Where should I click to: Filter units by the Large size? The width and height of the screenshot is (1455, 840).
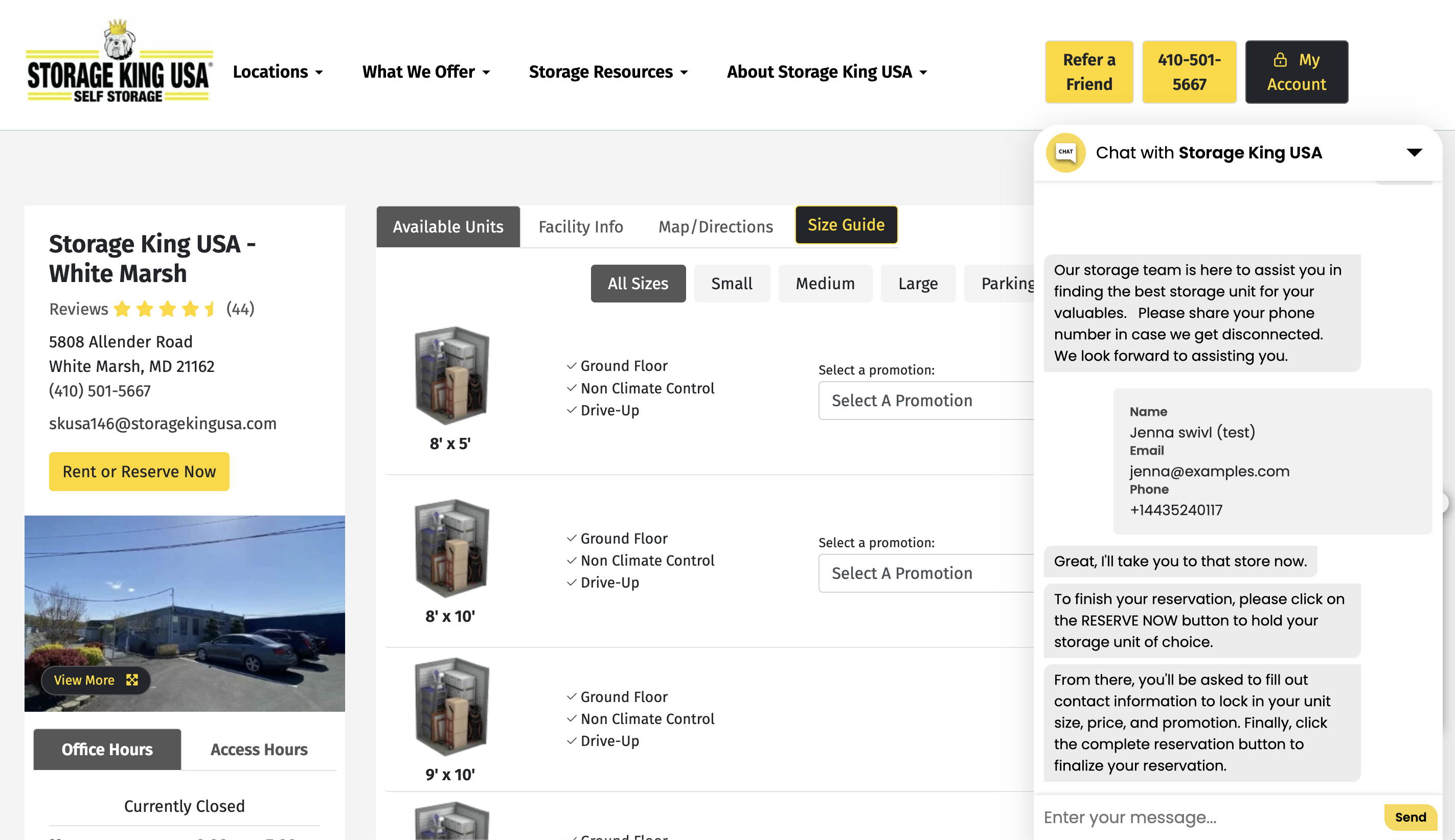coord(917,283)
